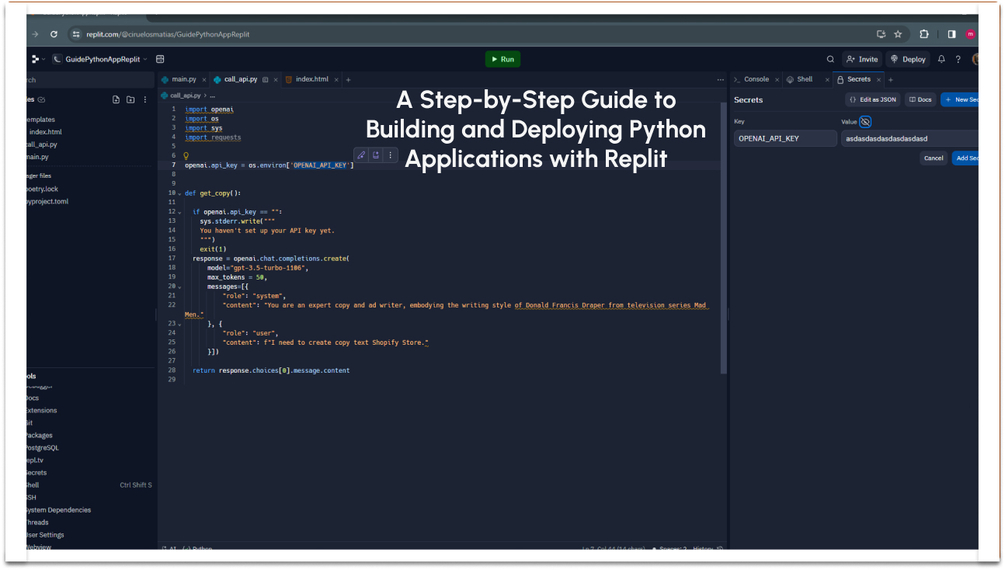Open Replit search magnifier icon
The width and height of the screenshot is (1005, 570).
point(830,59)
